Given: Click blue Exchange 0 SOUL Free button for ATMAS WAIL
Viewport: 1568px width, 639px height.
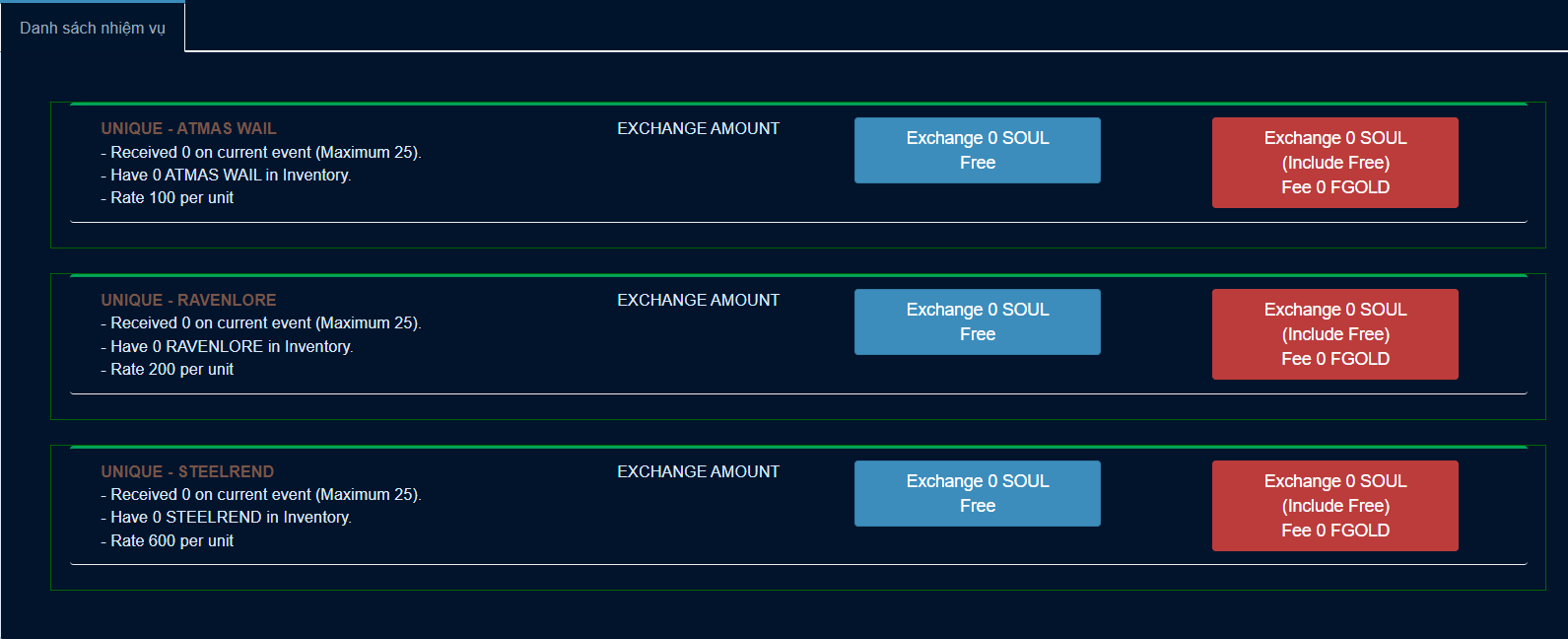Looking at the screenshot, I should click(977, 150).
